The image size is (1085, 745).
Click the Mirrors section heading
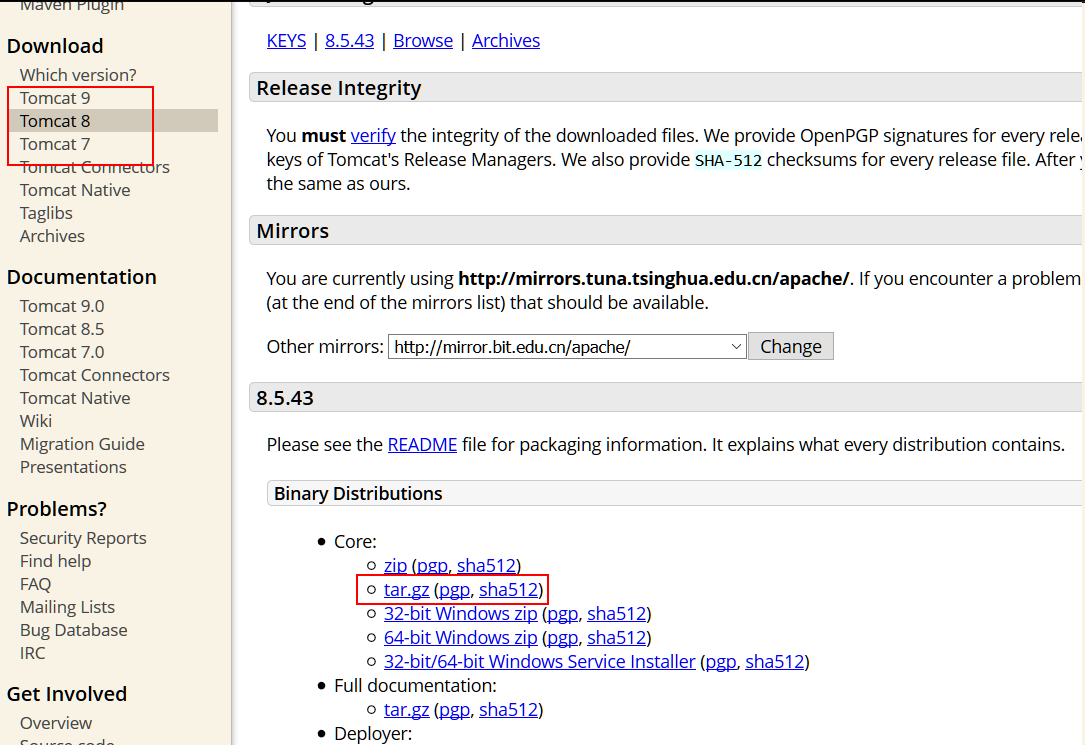pyautogui.click(x=293, y=231)
